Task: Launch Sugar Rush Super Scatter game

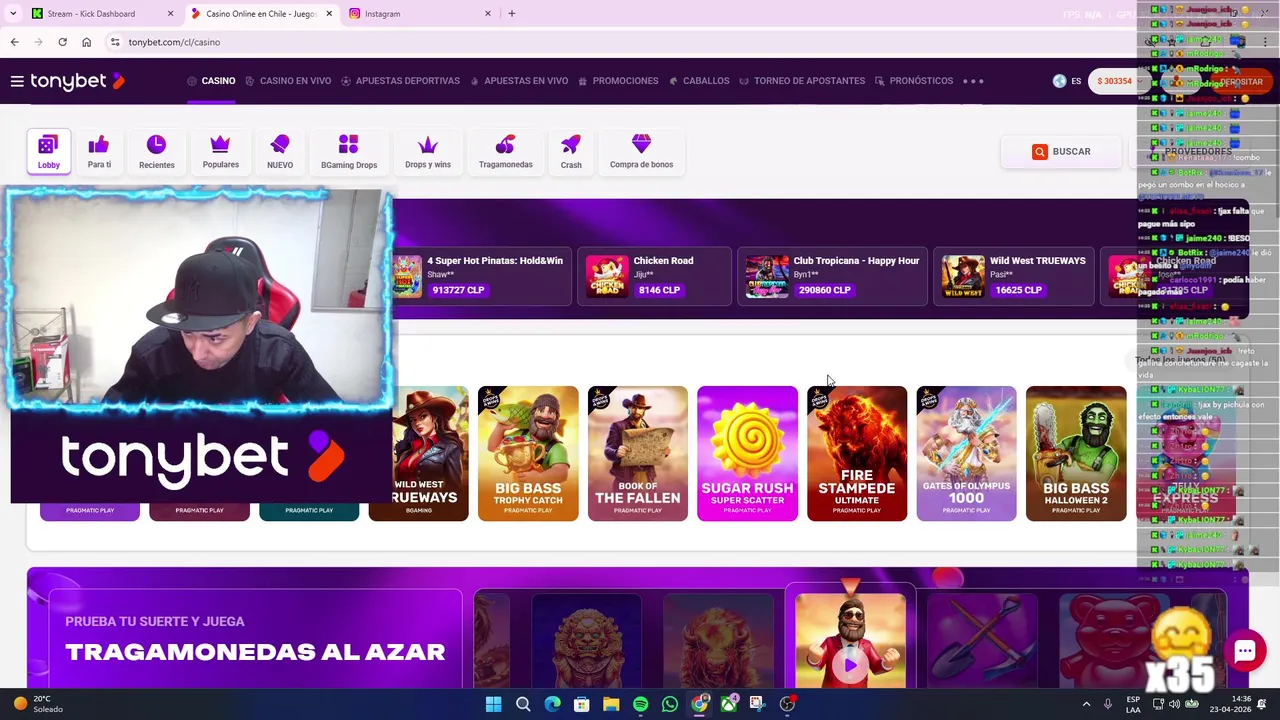Action: pos(747,453)
